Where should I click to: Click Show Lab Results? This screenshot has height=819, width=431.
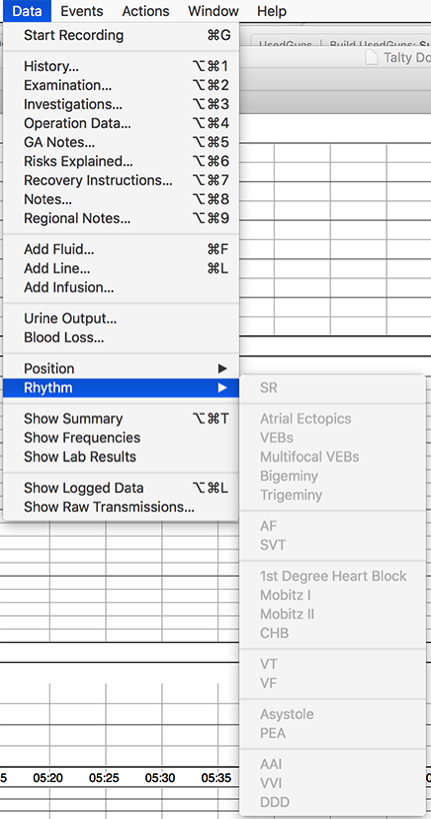pos(121,457)
